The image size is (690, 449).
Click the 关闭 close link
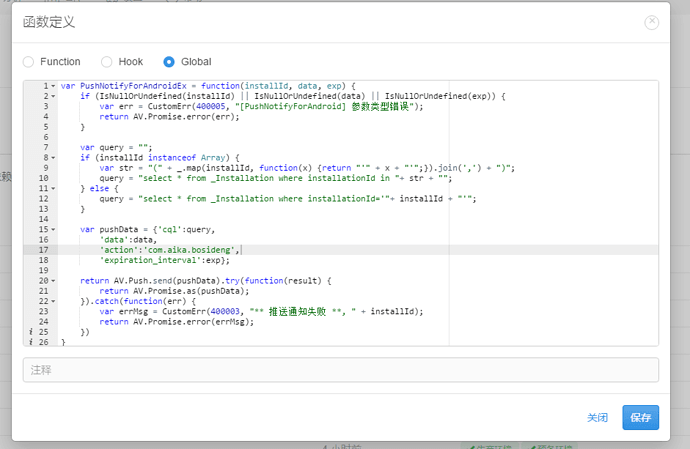[x=597, y=417]
